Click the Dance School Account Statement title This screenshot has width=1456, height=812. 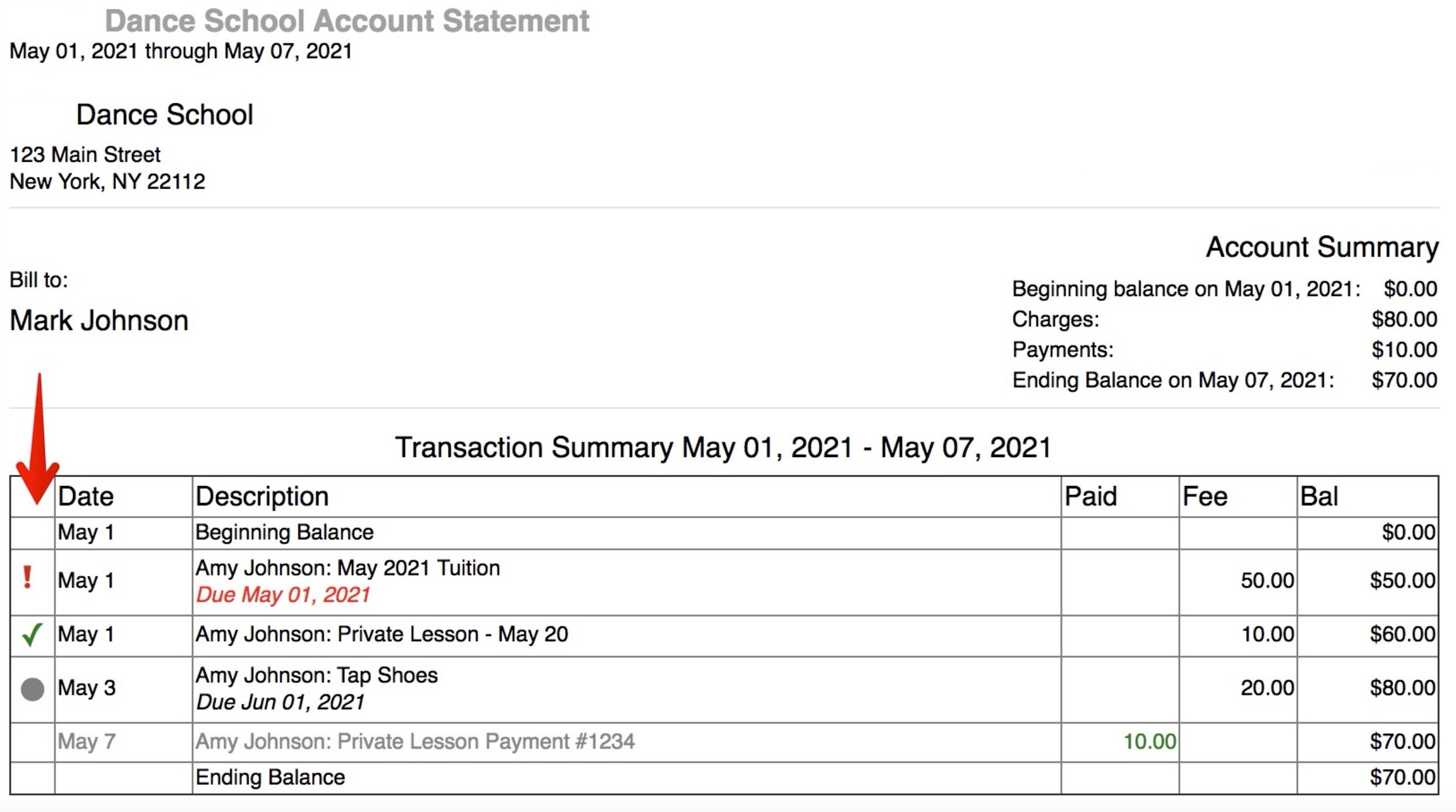point(347,21)
